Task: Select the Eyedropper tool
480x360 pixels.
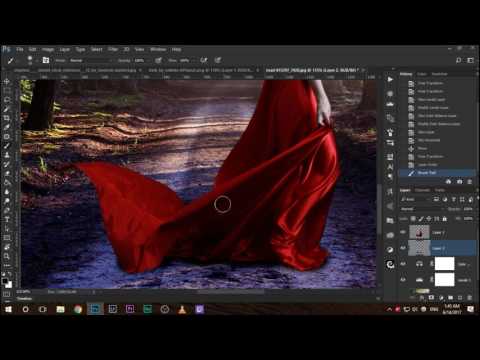Action: (7, 127)
